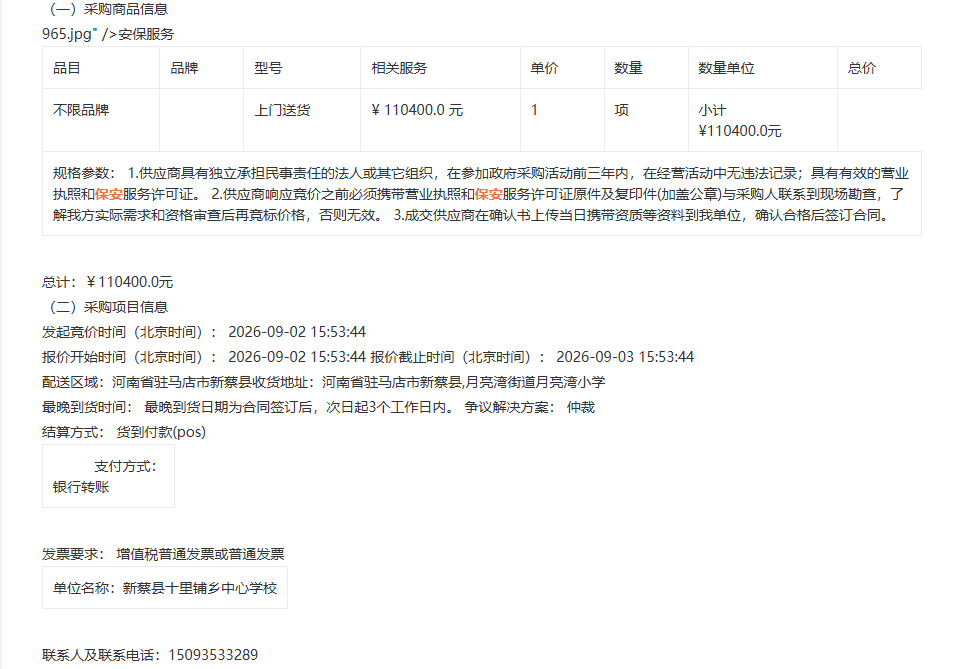960x669 pixels.
Task: Click the 品目 column header
Action: [x=101, y=68]
